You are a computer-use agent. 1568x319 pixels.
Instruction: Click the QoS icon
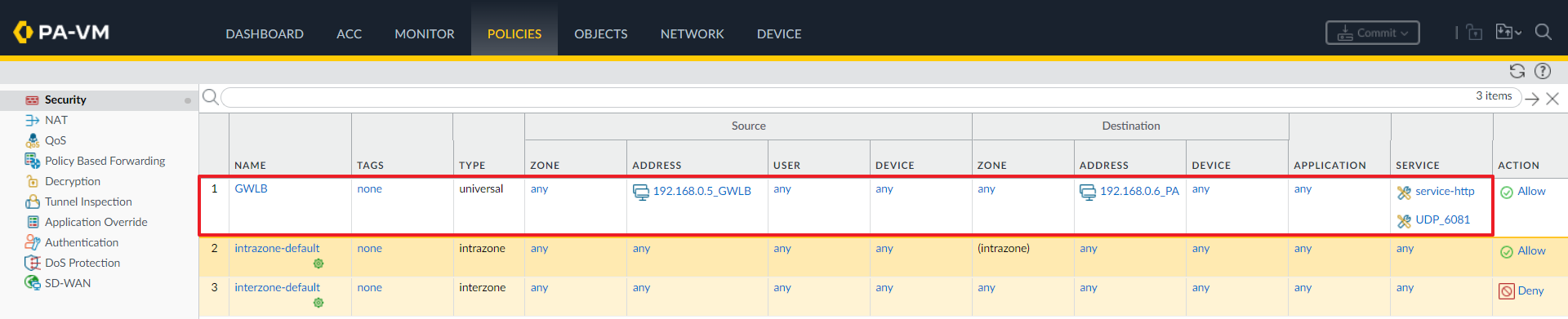coord(32,140)
